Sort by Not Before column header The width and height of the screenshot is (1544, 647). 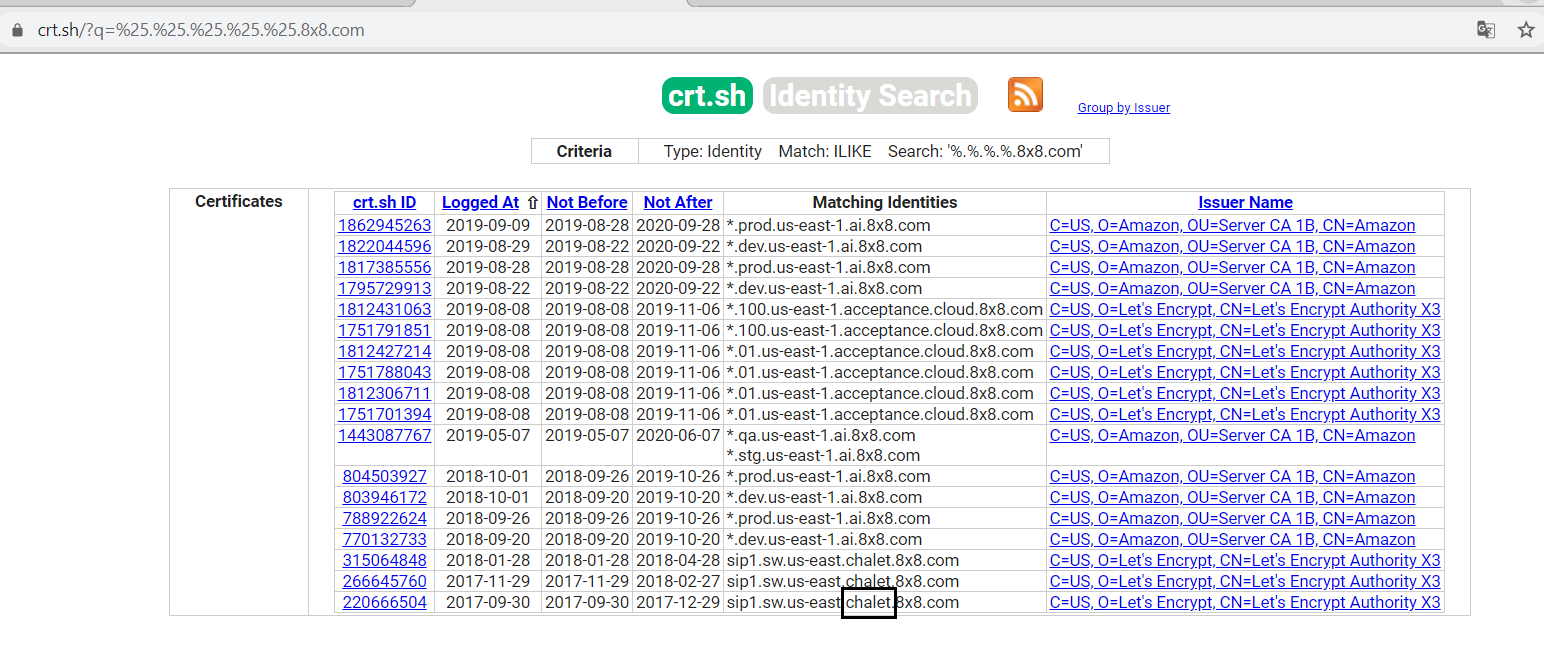pyautogui.click(x=587, y=202)
